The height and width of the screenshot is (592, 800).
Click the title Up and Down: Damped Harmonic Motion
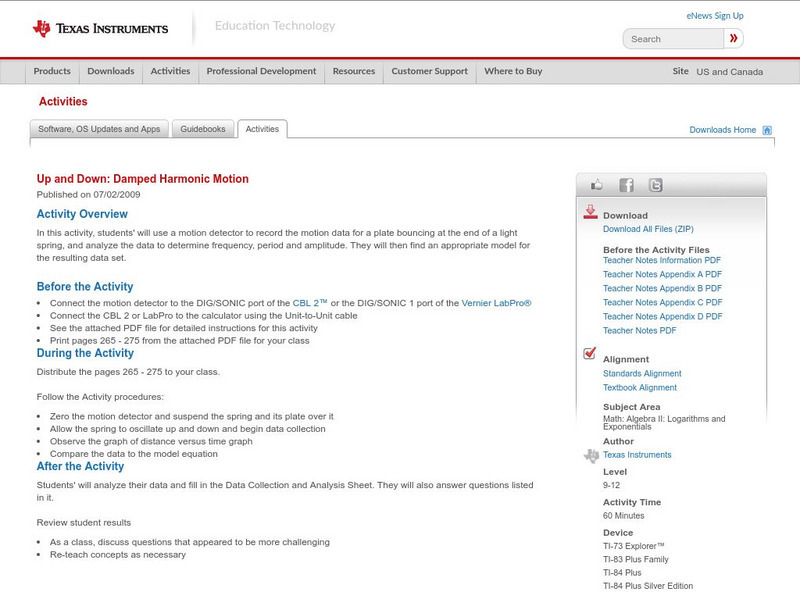coord(142,179)
